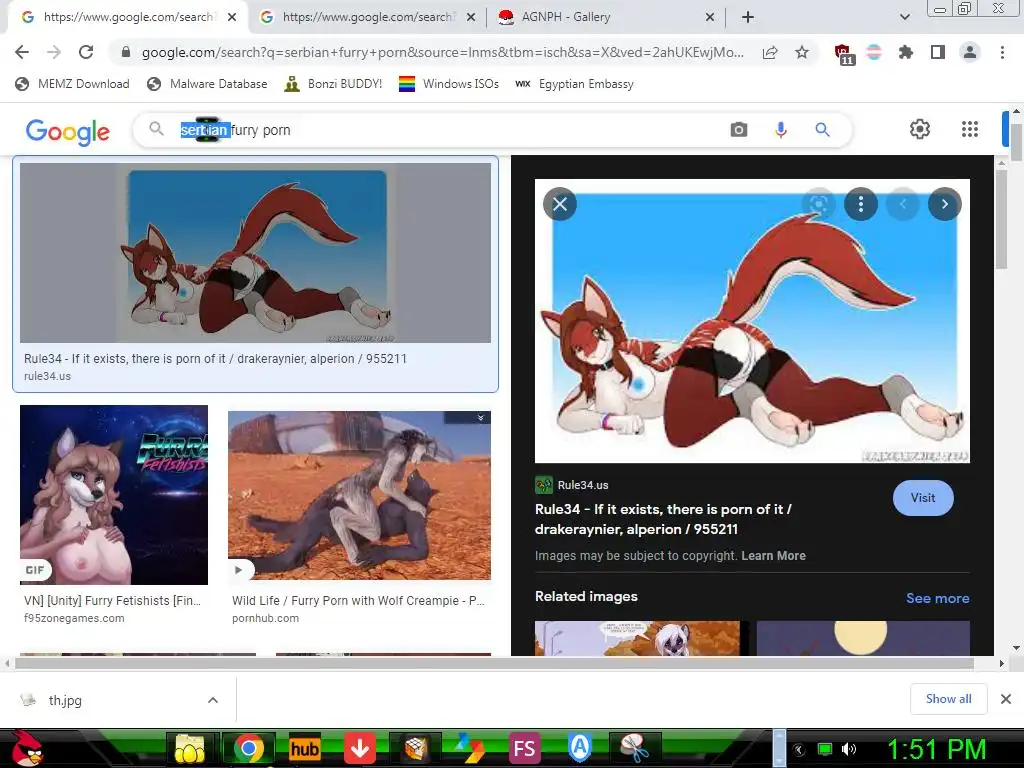Open the downloaded th.jpg file

pos(65,701)
